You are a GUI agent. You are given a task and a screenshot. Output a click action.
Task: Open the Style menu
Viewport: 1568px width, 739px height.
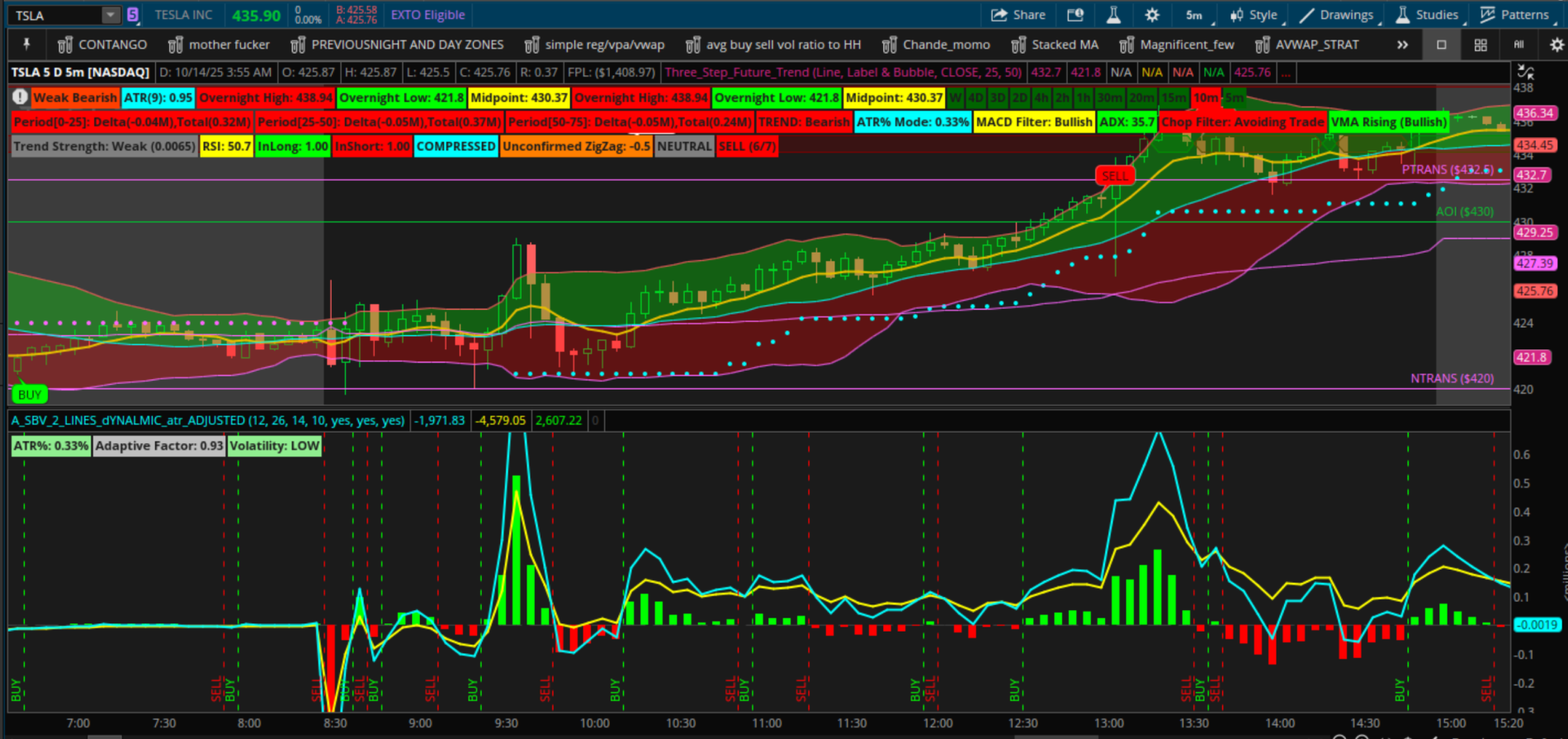click(x=1254, y=15)
